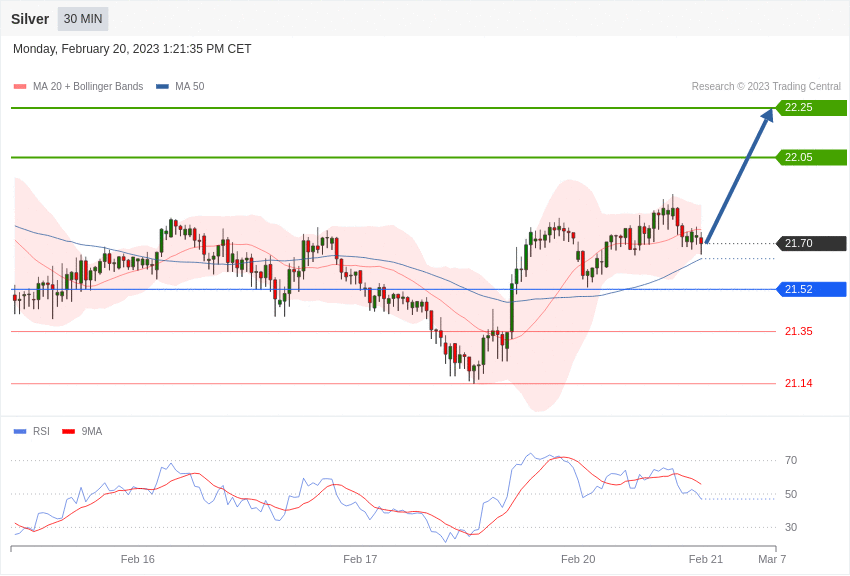The image size is (850, 576).
Task: Click the date and time stamp text
Action: coord(132,49)
